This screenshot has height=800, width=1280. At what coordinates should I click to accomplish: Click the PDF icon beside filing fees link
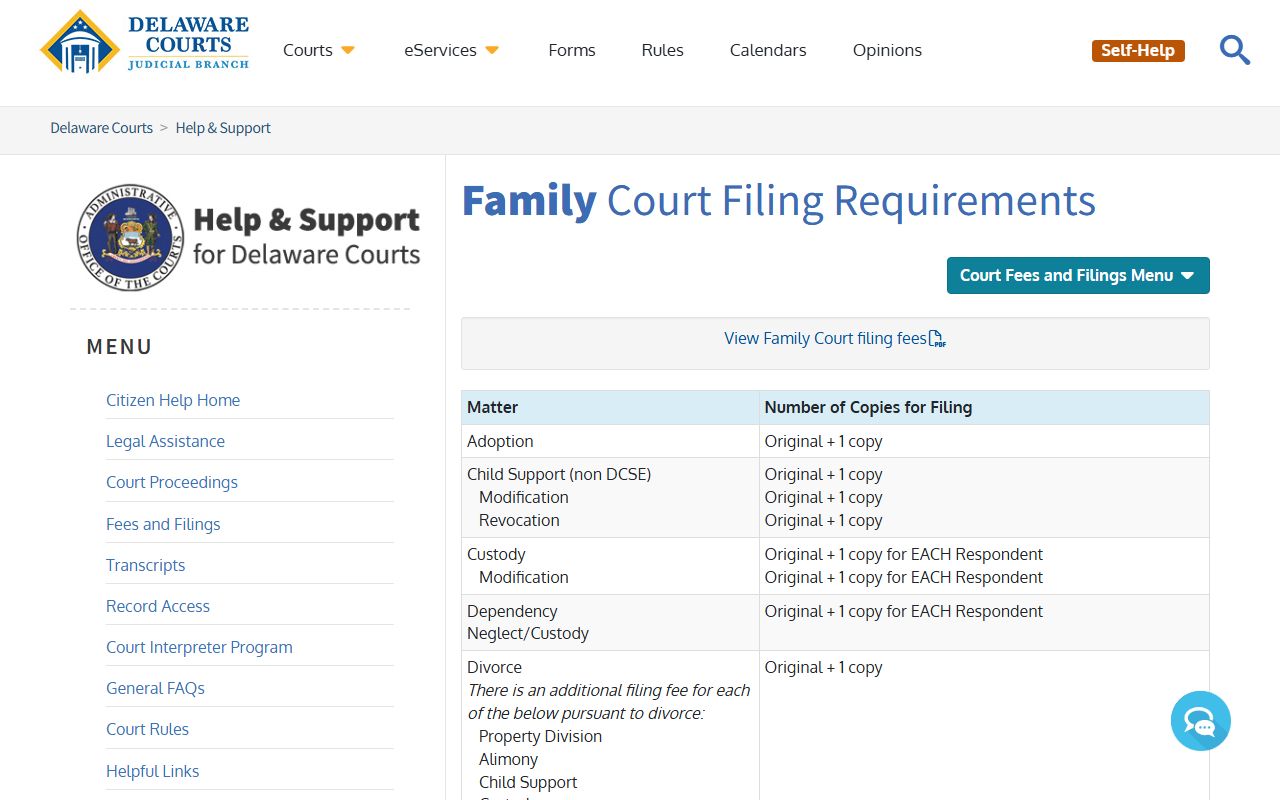pos(937,339)
